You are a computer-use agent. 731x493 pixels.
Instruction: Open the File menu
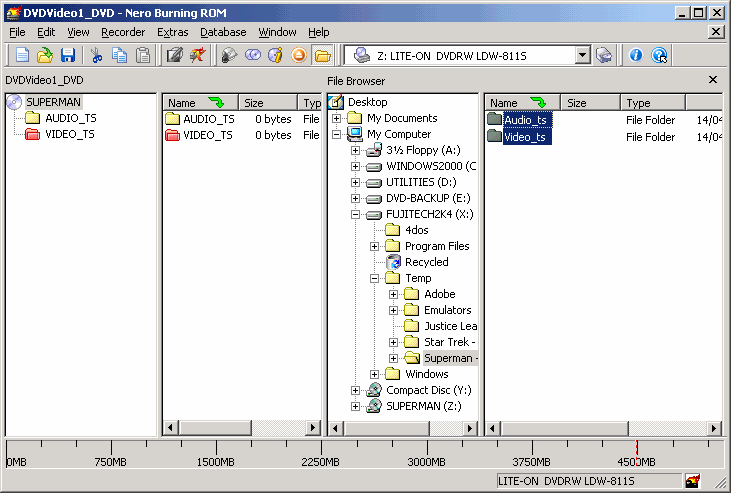[x=17, y=32]
